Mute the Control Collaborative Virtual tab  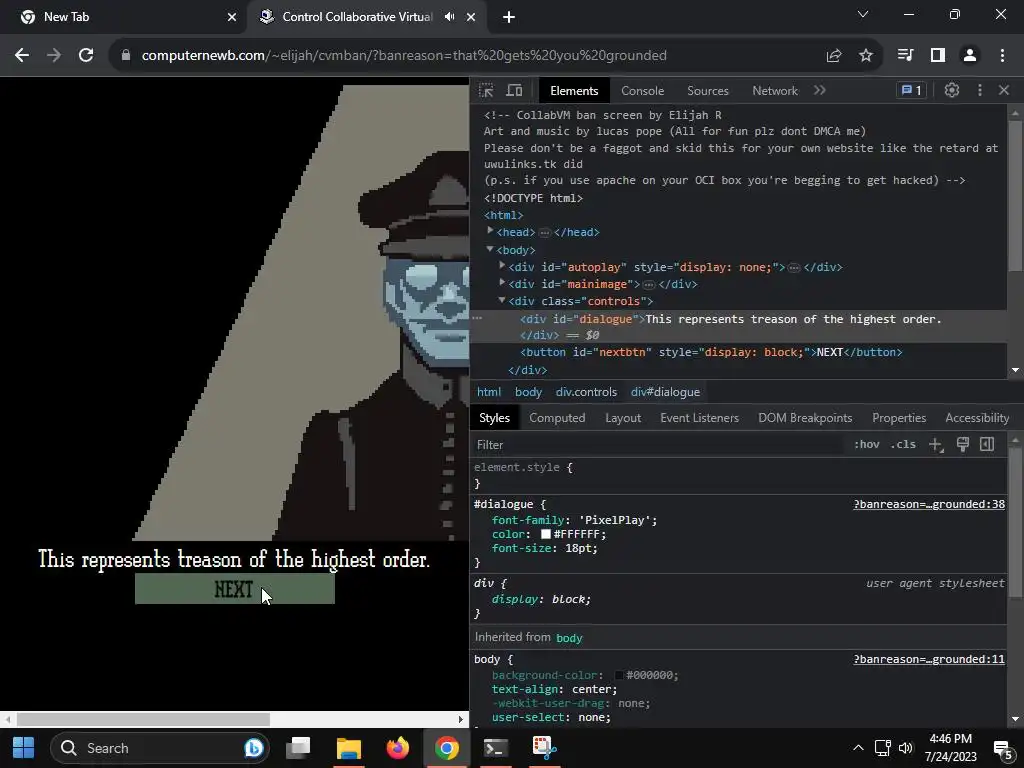pos(449,17)
